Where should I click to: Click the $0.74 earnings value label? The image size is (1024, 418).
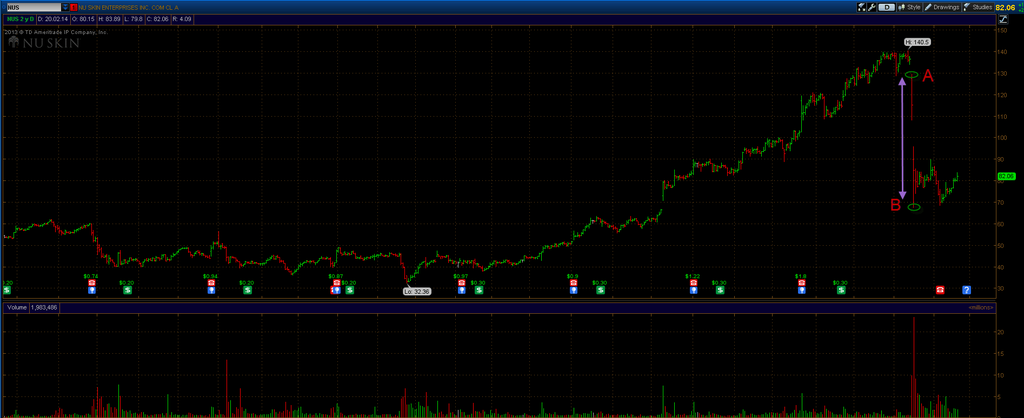coord(91,276)
